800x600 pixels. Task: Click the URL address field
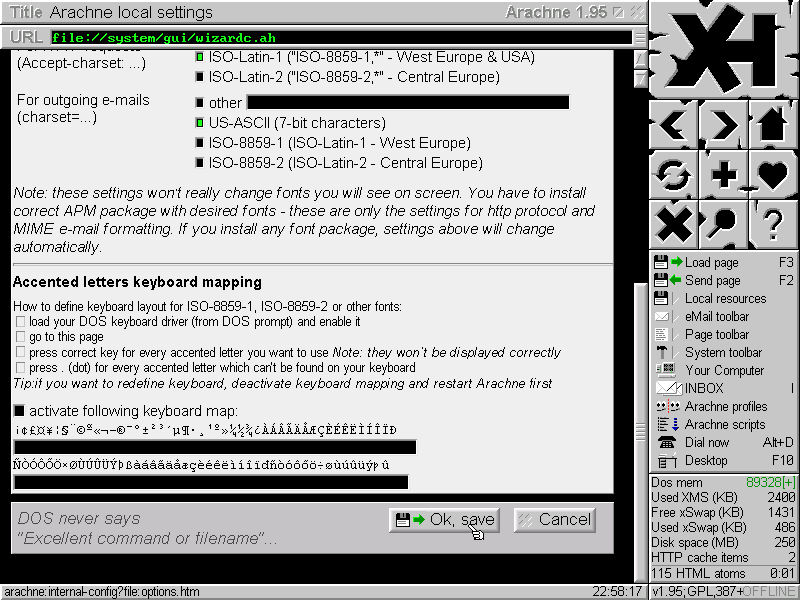point(341,37)
